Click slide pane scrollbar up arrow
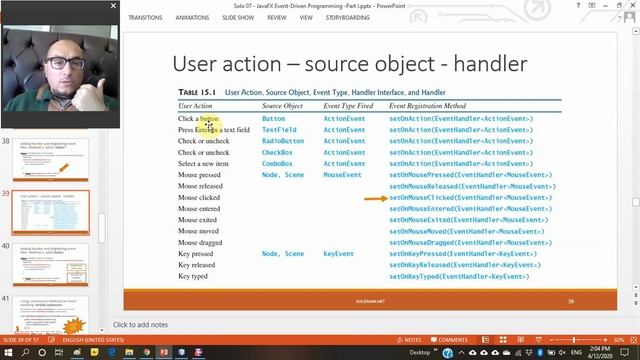This screenshot has width=640, height=360. pos(636,31)
